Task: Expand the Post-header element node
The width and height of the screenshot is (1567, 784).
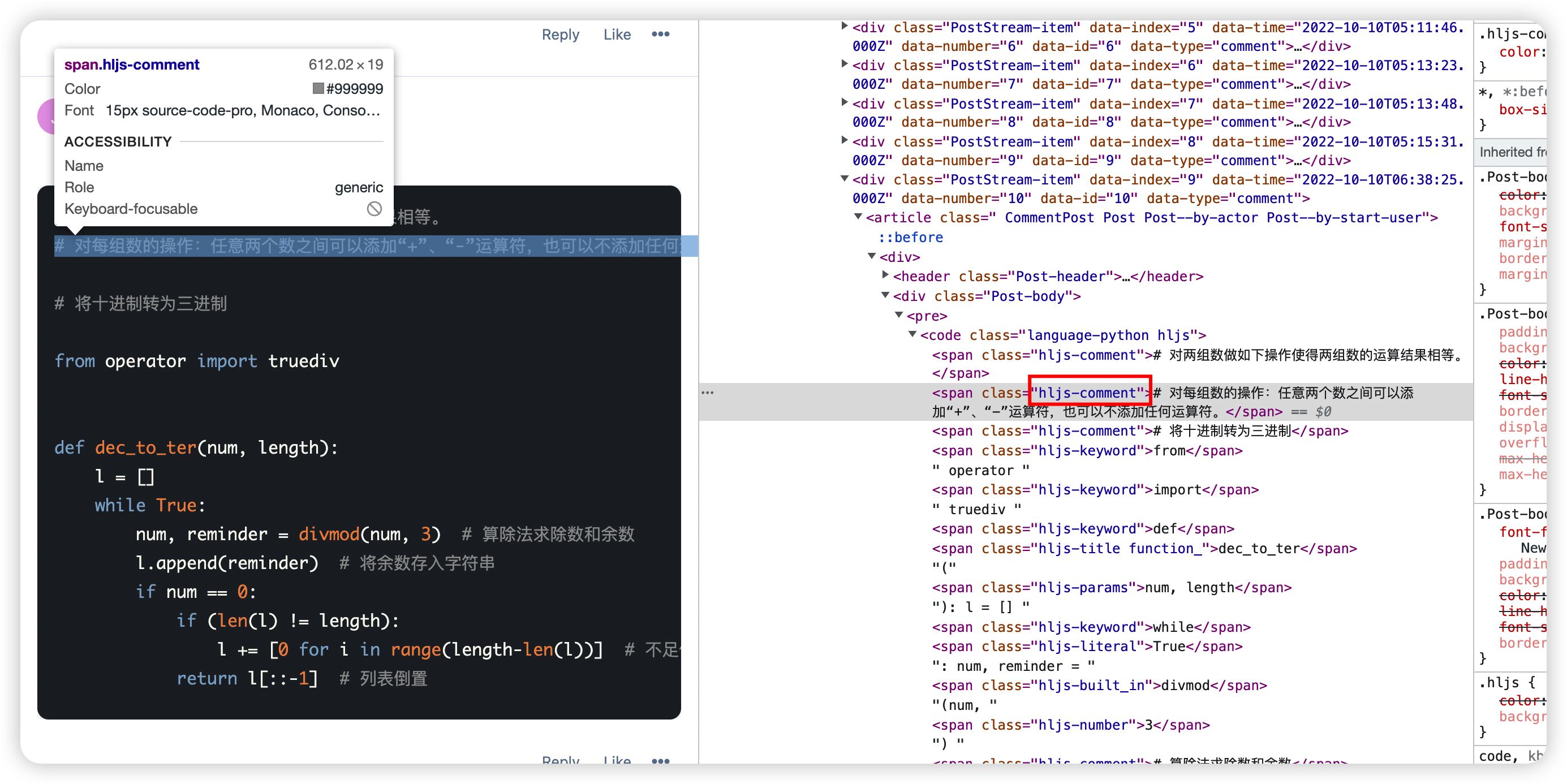Action: click(886, 275)
